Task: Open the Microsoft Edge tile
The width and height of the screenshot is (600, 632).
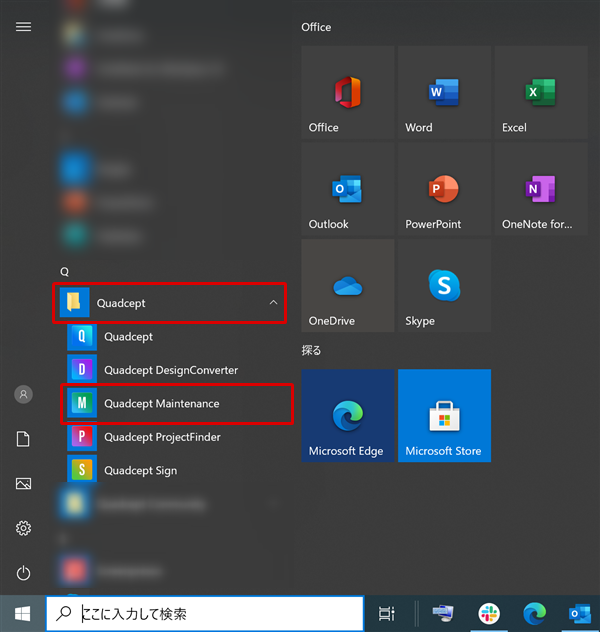Action: tap(347, 416)
